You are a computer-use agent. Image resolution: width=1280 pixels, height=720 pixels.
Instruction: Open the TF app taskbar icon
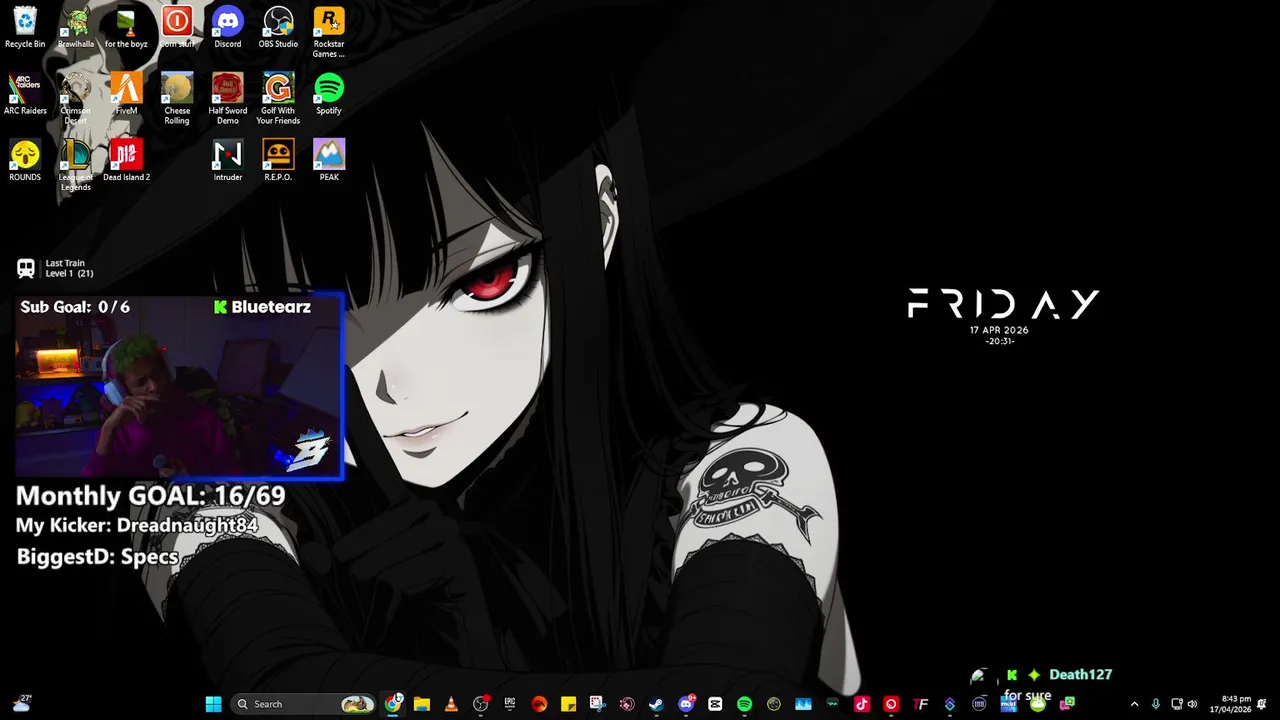click(x=920, y=704)
